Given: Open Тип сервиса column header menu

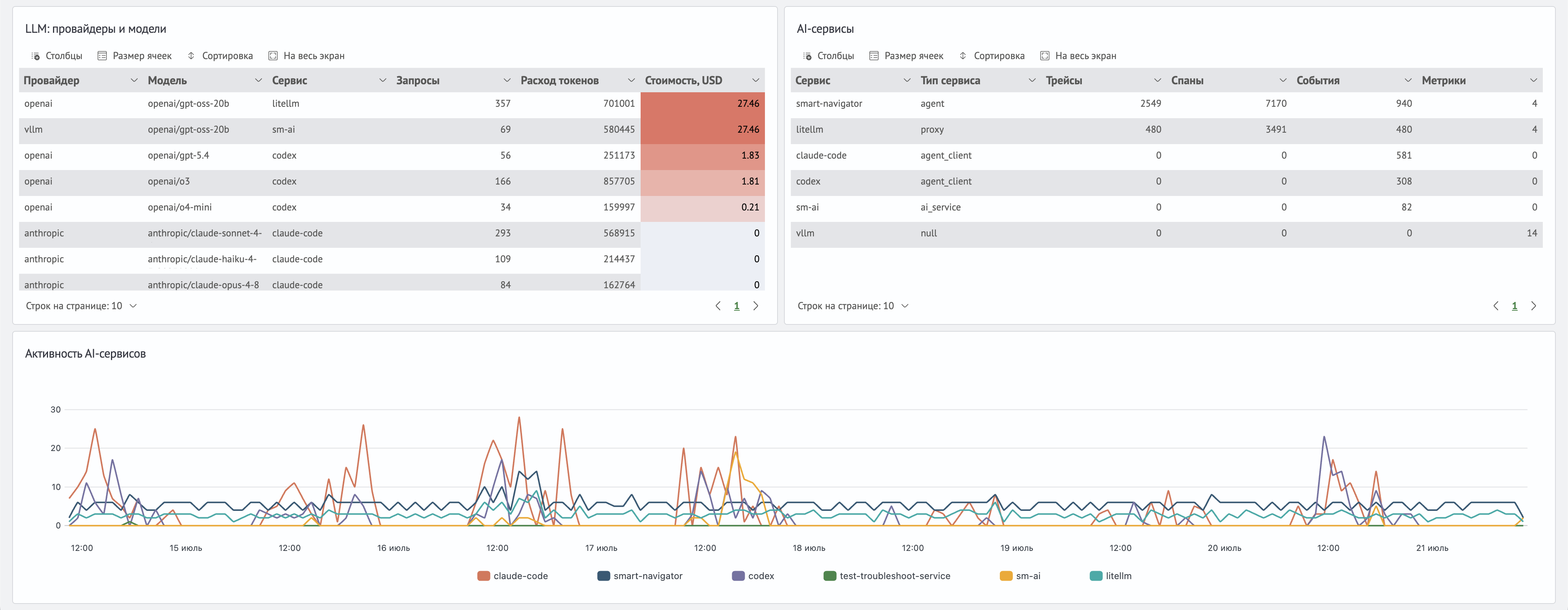Looking at the screenshot, I should [1032, 80].
